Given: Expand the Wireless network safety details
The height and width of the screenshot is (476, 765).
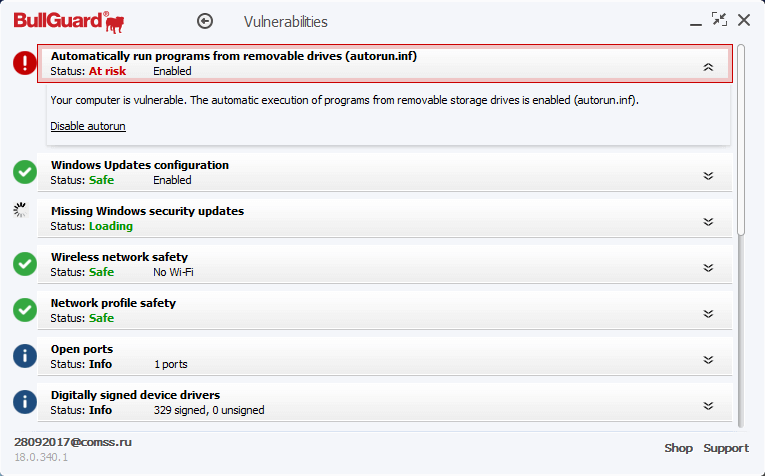Looking at the screenshot, I should click(708, 267).
